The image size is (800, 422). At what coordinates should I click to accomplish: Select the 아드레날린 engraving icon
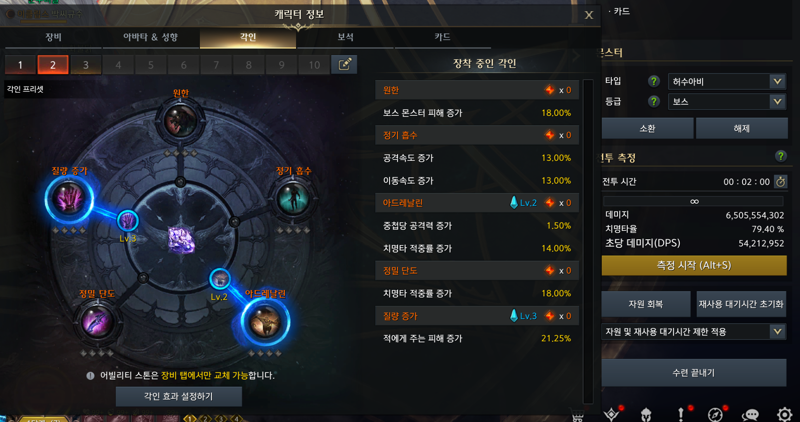point(265,322)
